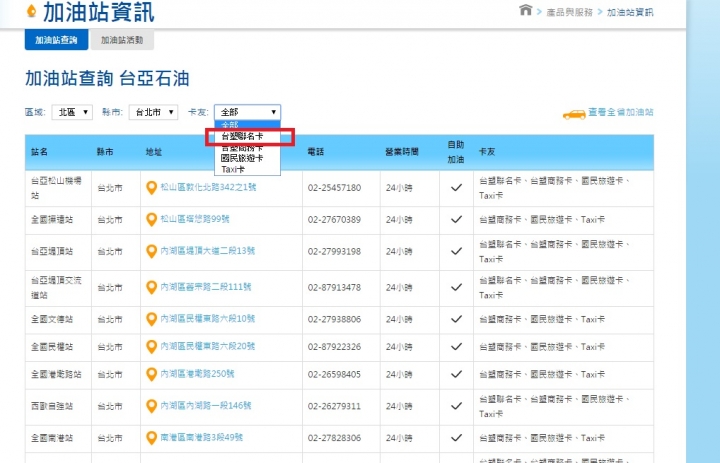Screen dimensions: 720x463
Task: Click station name 全國港墘路站
Action: (x=56, y=374)
